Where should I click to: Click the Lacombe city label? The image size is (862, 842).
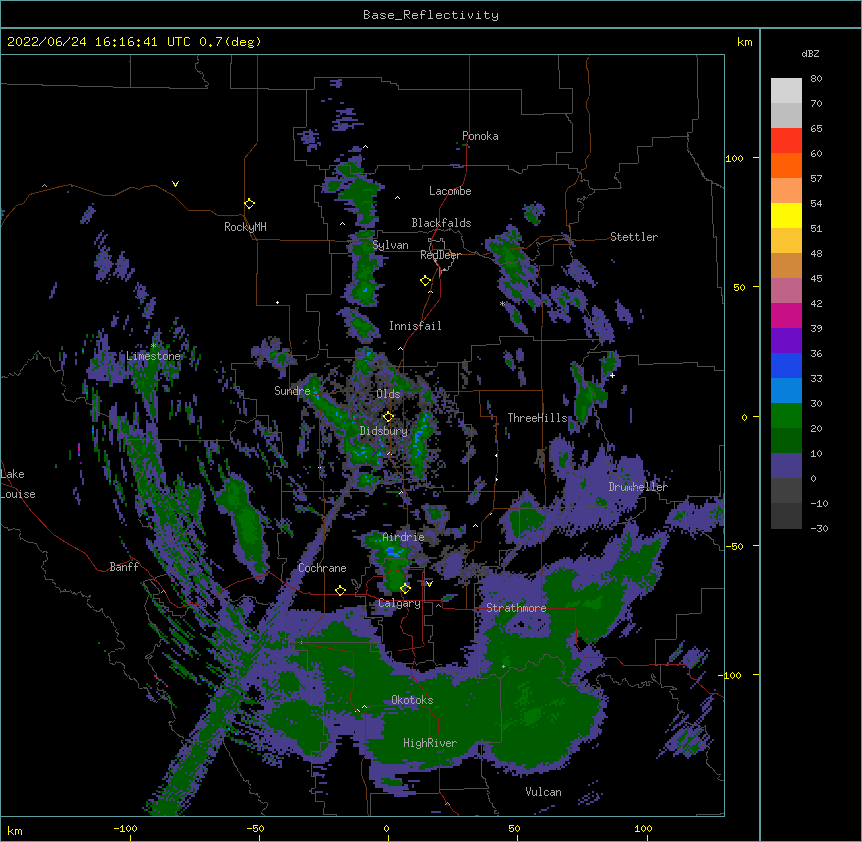tap(450, 191)
